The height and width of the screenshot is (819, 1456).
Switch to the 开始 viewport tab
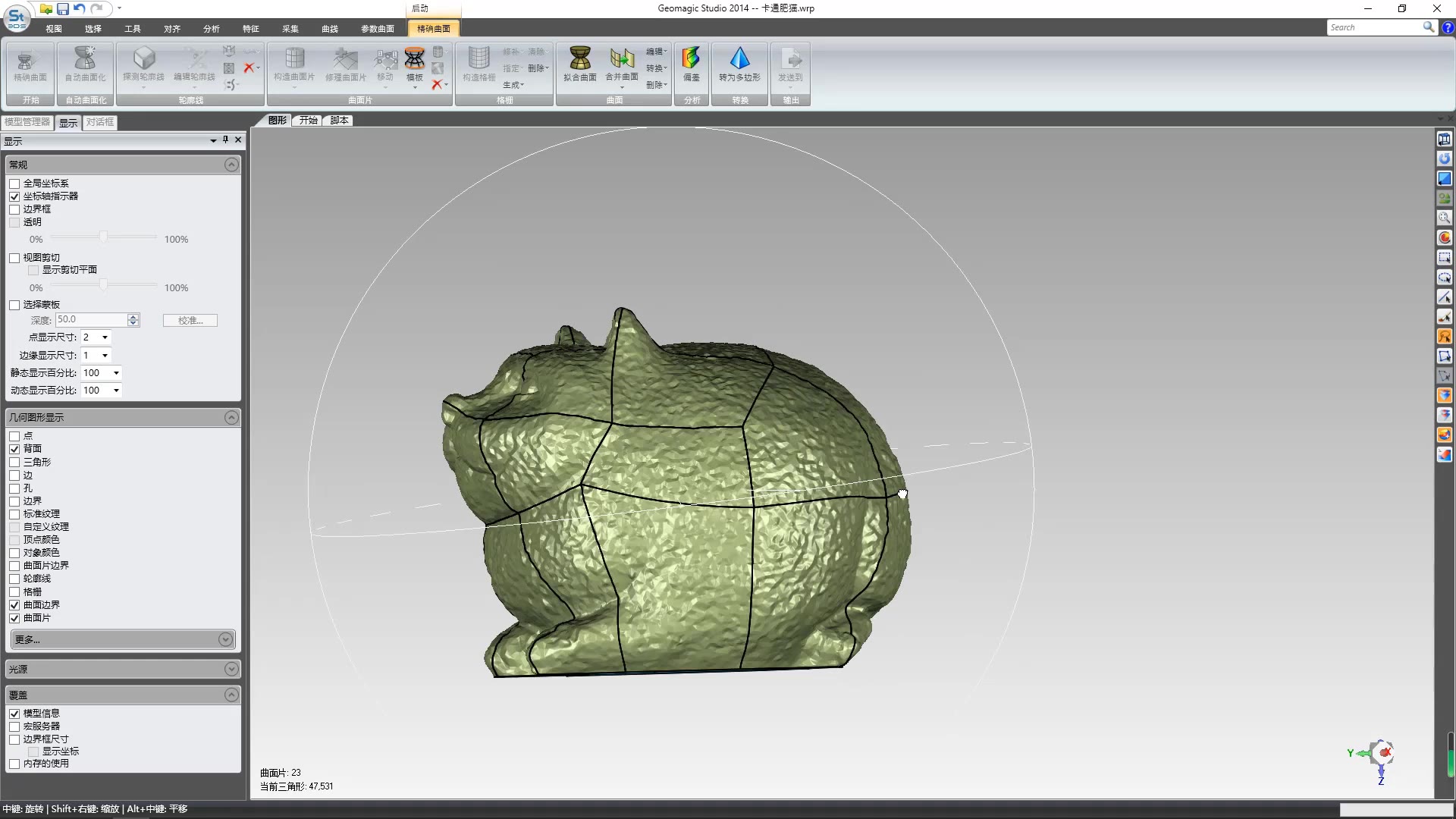tap(308, 121)
